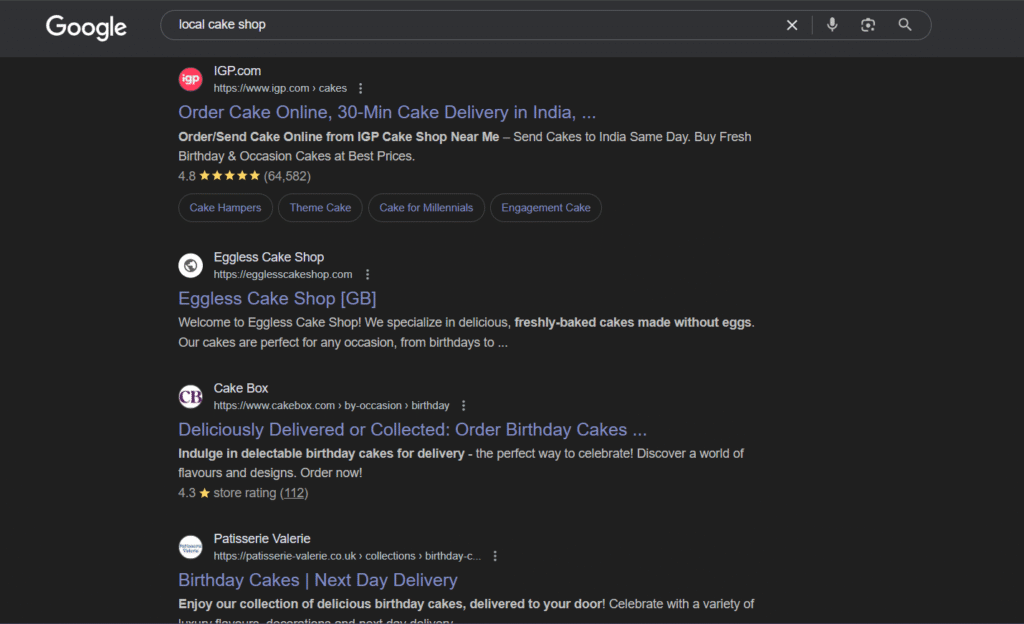The image size is (1024, 624).
Task: Open the 'Eggless Cake Shop [GB]' result
Action: 277,298
